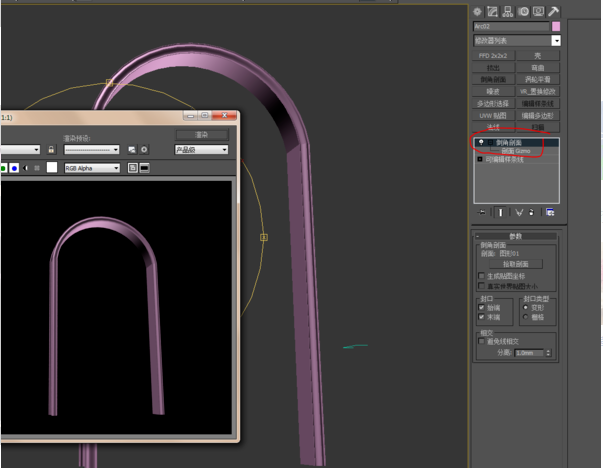Toggle the monochrome display icon
This screenshot has width=603, height=468.
tap(37, 168)
